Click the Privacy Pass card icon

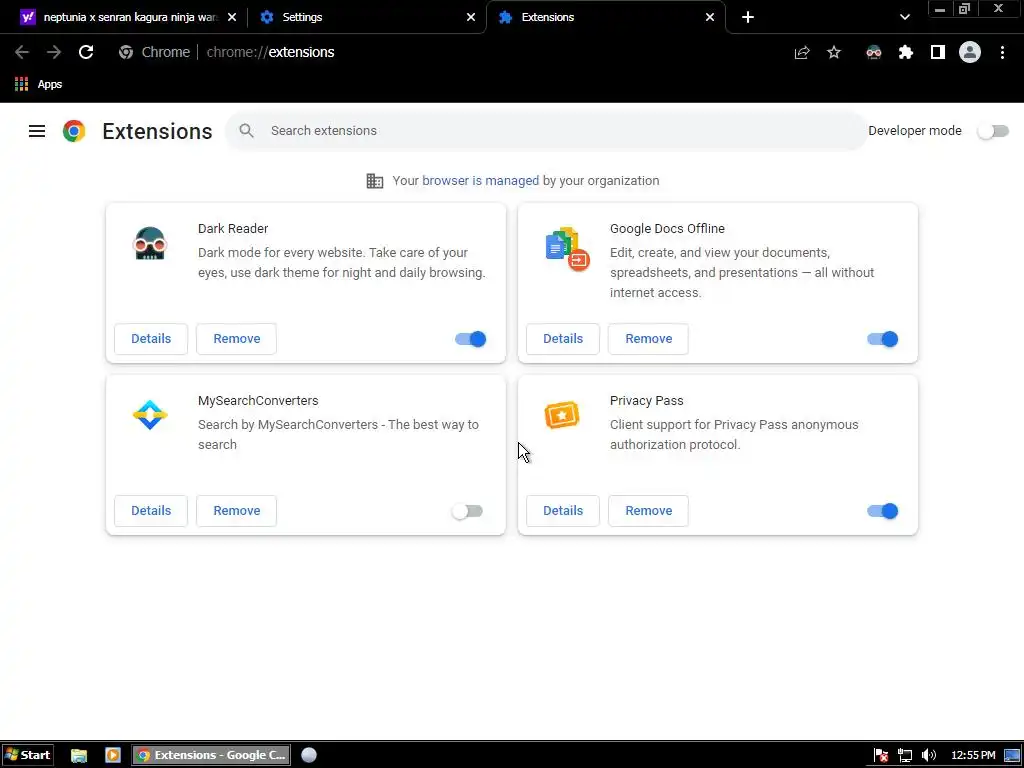click(x=562, y=415)
